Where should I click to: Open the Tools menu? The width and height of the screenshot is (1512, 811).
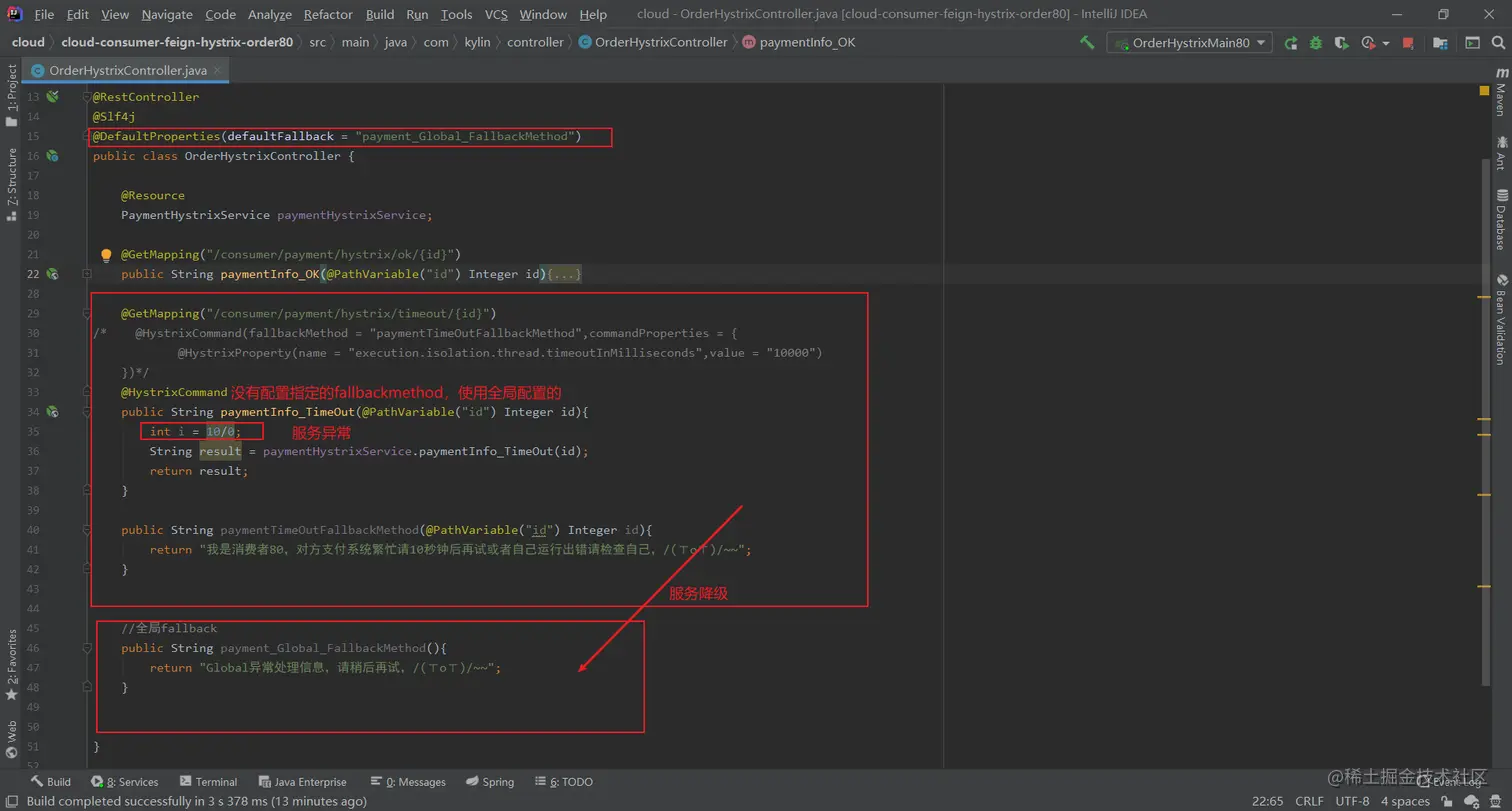click(456, 14)
